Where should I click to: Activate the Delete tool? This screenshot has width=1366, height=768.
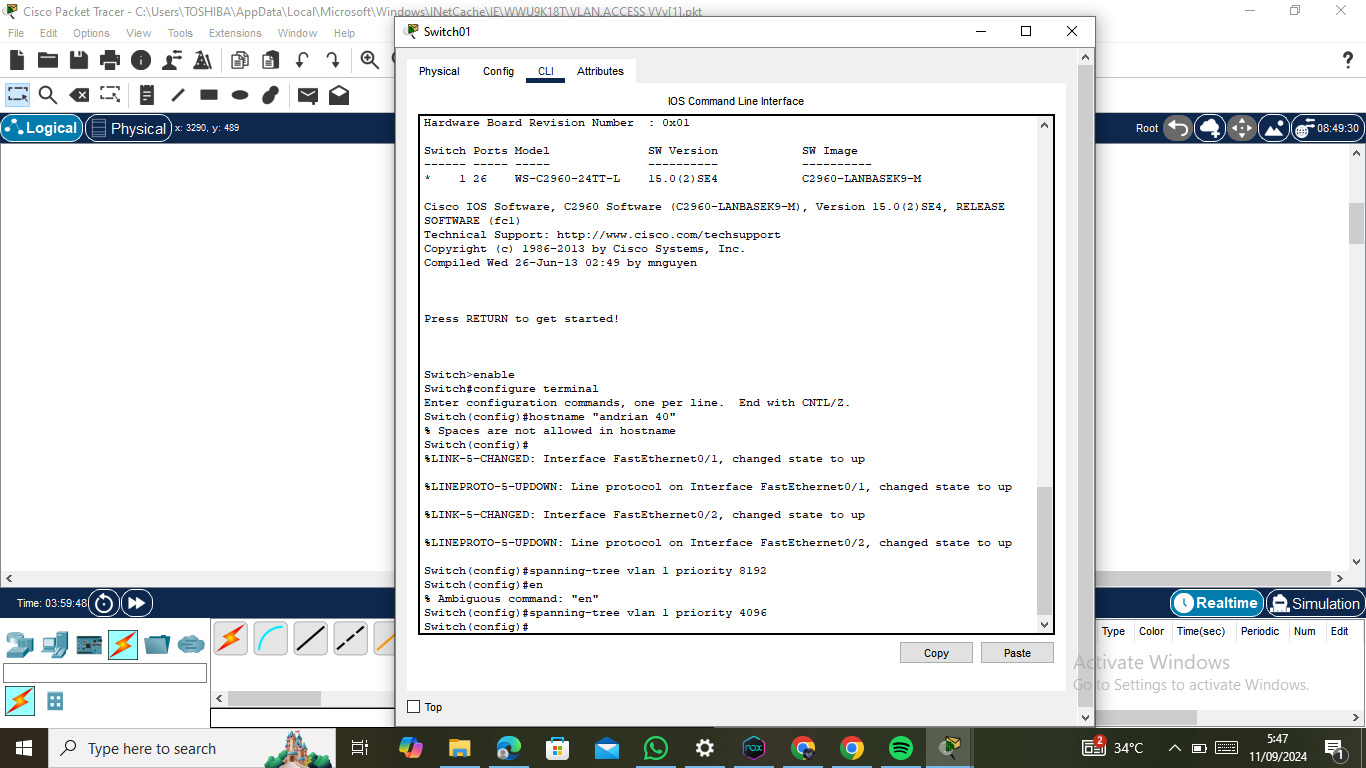(78, 95)
